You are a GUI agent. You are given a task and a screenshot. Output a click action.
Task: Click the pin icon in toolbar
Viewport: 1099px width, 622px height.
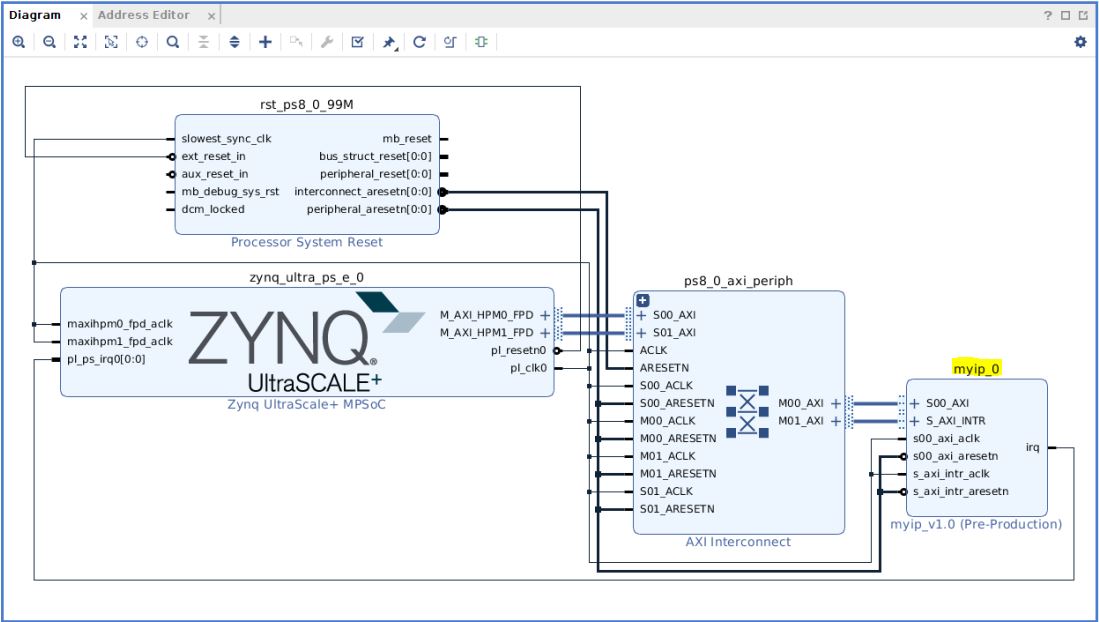click(388, 42)
